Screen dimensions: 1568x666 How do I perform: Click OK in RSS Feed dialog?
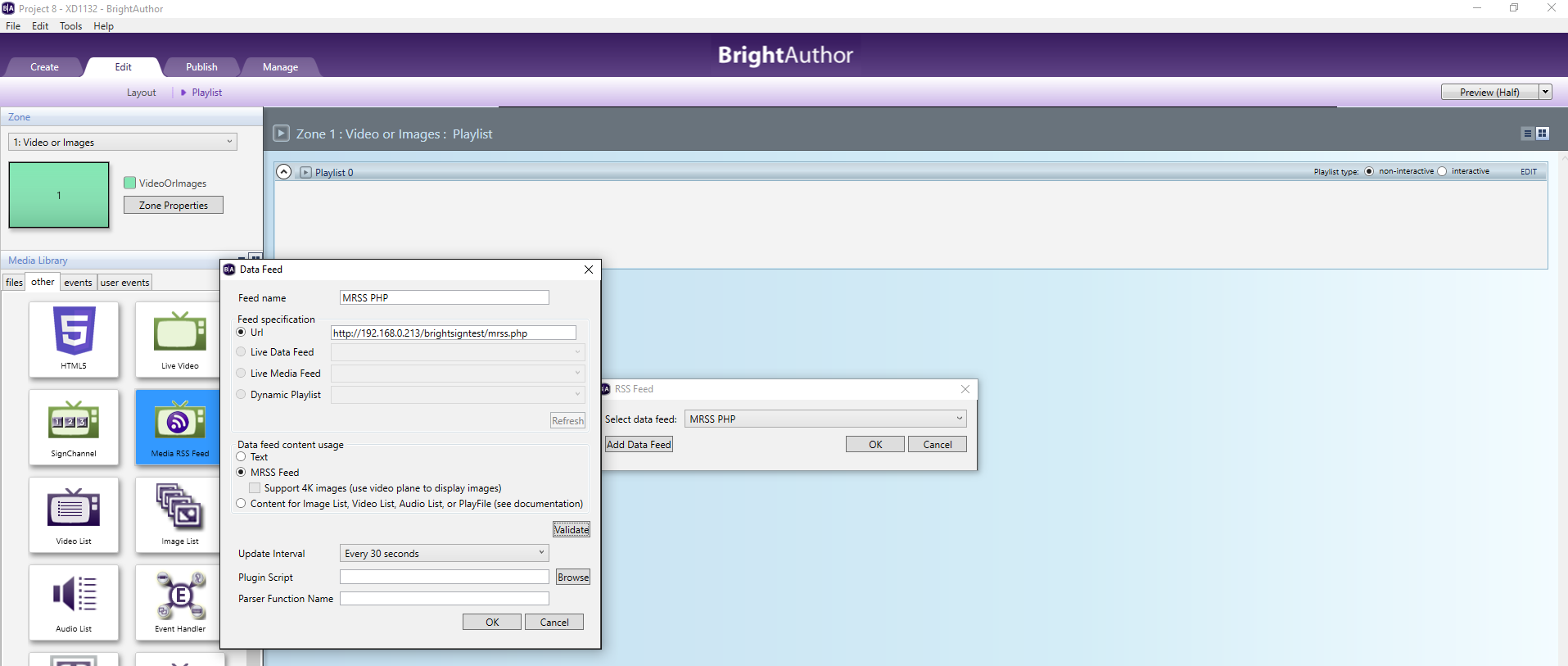pyautogui.click(x=875, y=445)
